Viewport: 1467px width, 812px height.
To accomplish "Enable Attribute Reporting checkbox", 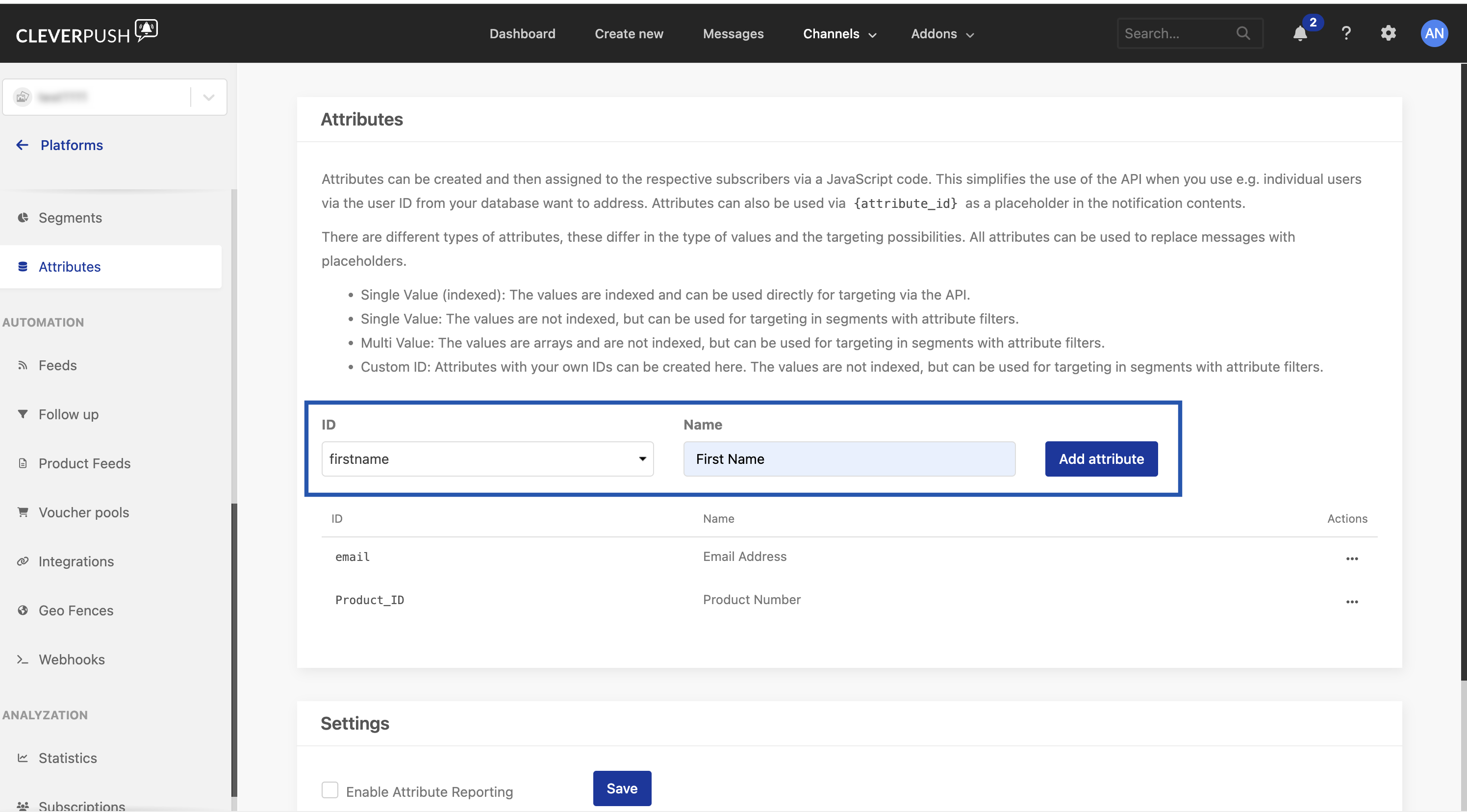I will 330,790.
